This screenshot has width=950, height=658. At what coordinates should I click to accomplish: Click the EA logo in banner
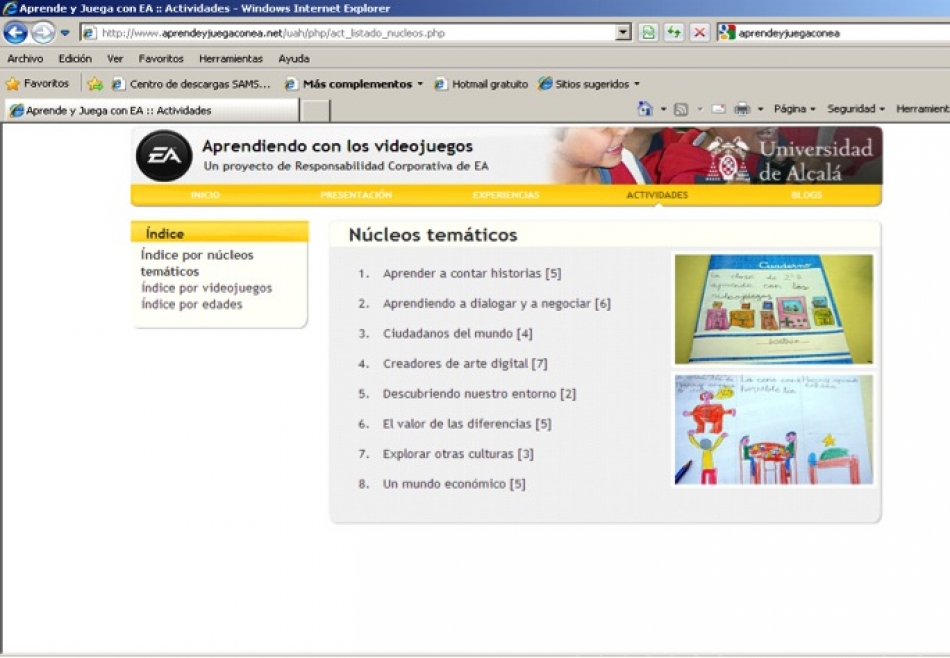coord(164,156)
